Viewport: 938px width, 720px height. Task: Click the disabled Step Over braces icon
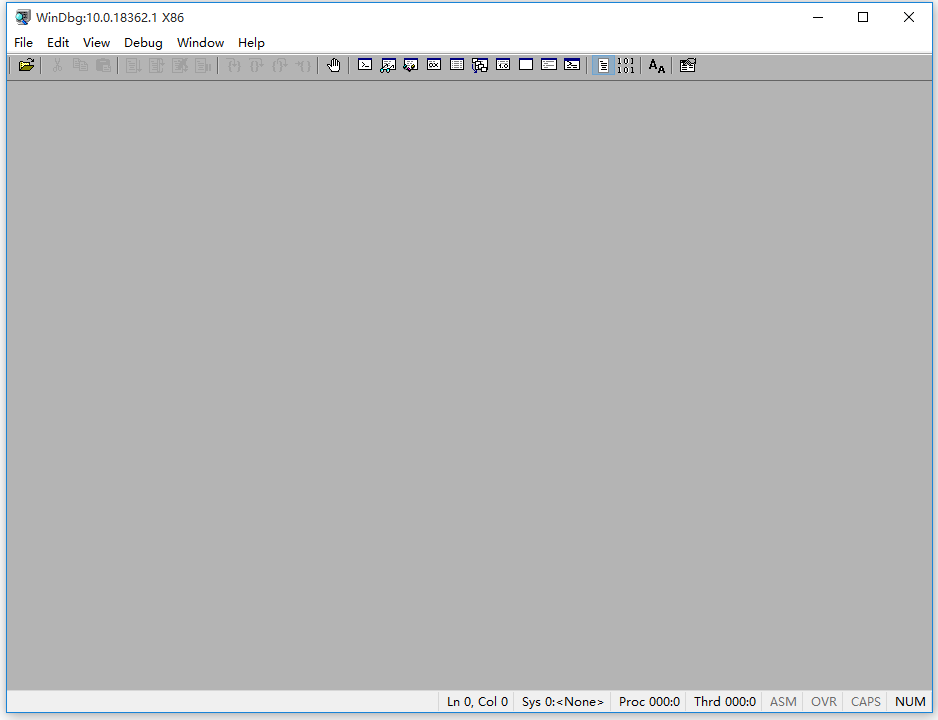(x=257, y=65)
